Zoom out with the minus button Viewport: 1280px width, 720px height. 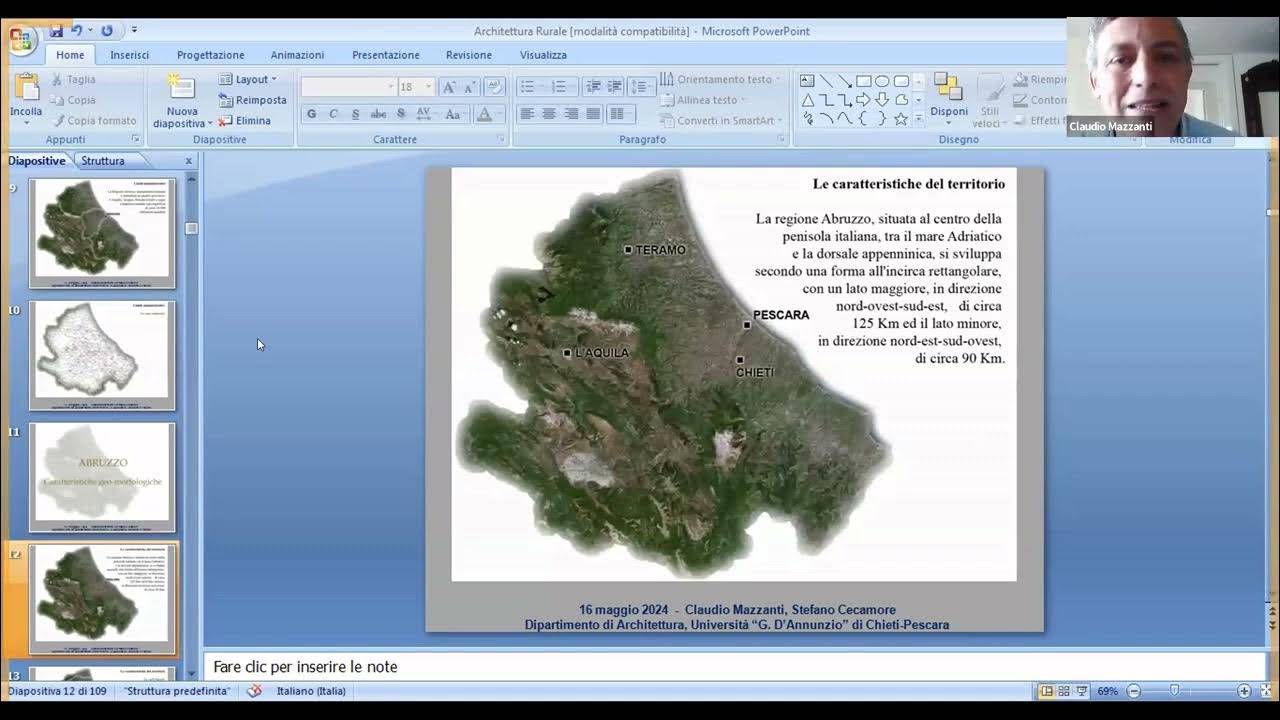(x=1134, y=691)
